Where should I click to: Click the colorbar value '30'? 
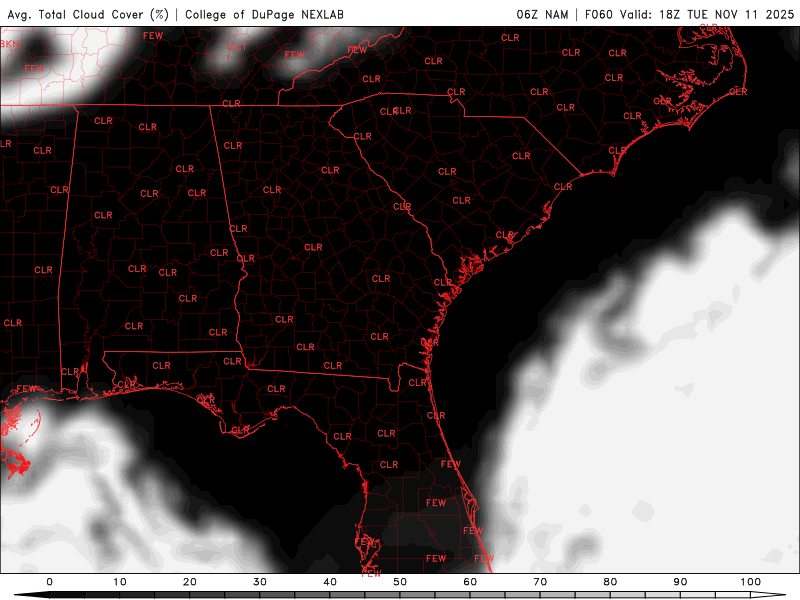[260, 582]
